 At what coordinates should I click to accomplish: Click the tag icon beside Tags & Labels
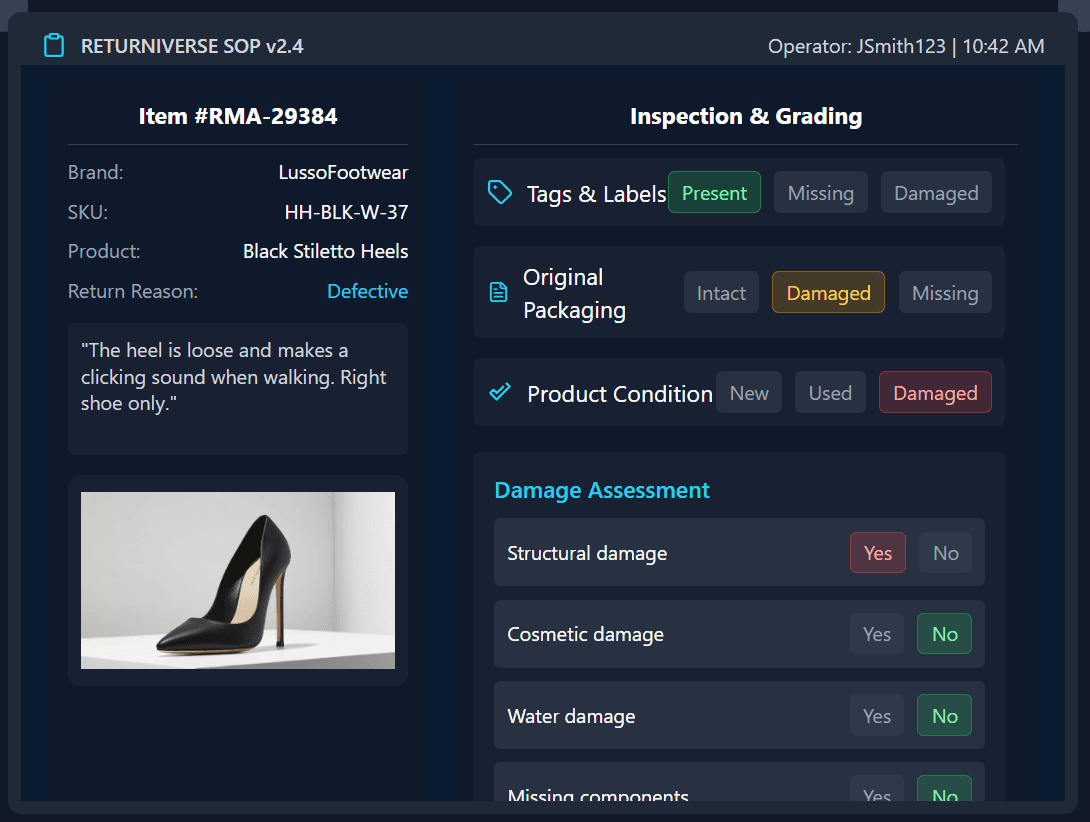click(x=500, y=192)
